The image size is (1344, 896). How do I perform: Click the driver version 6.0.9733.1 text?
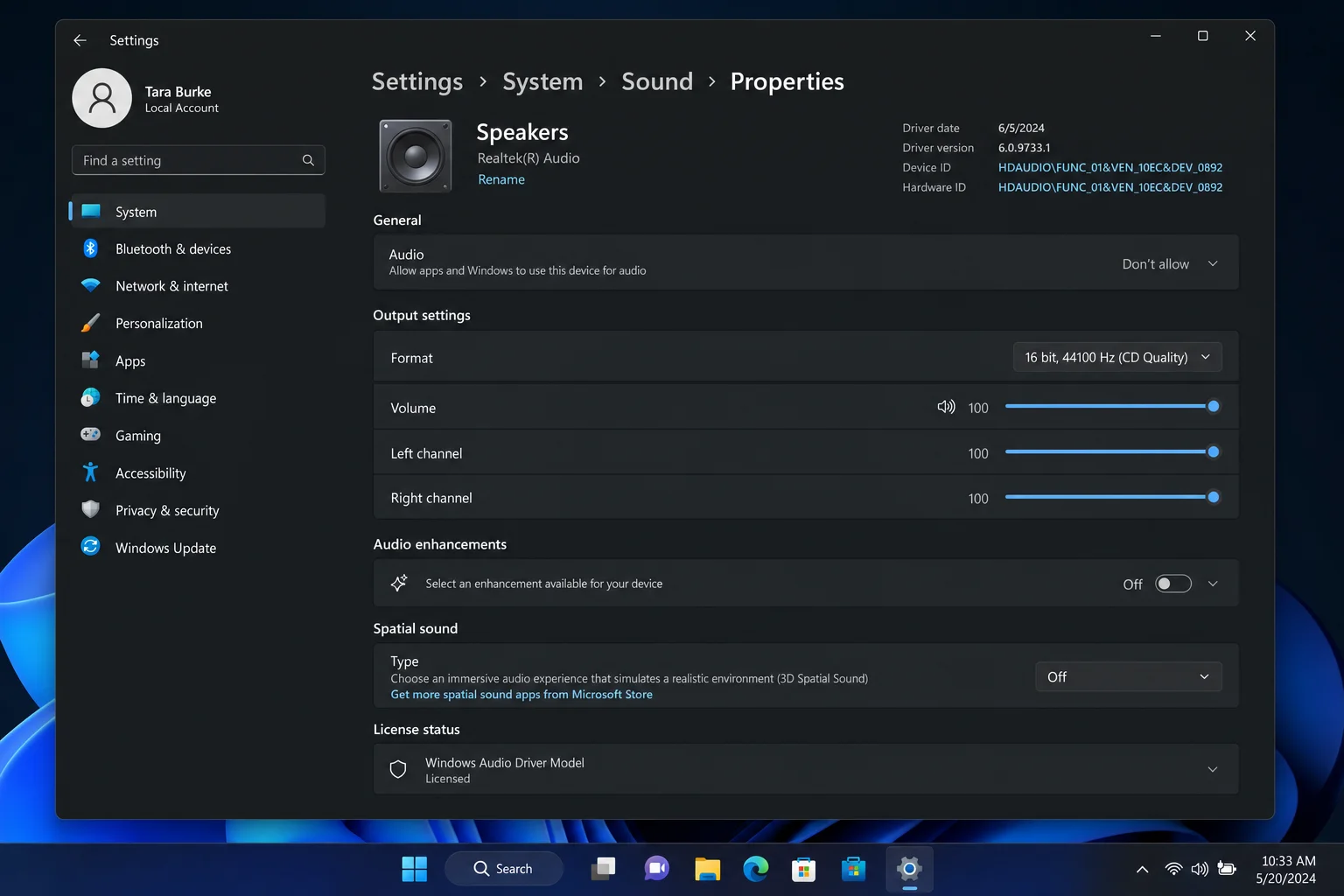click(1025, 148)
